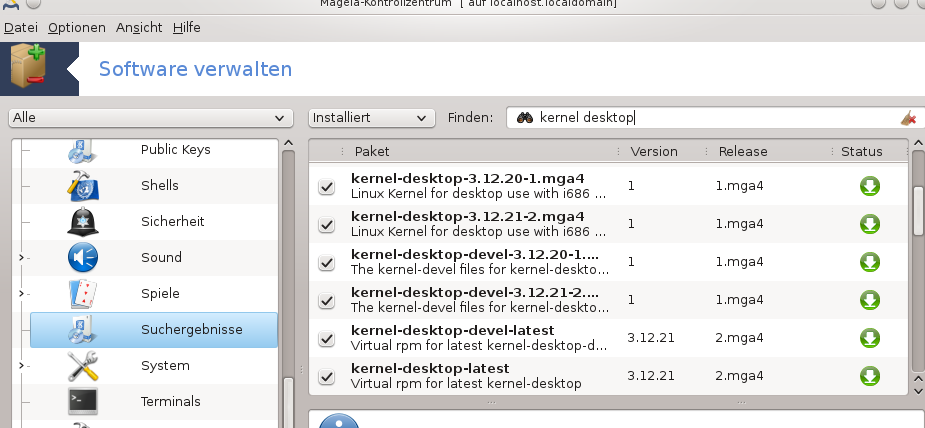Image resolution: width=925 pixels, height=428 pixels.
Task: Click status icon for kernel-desktop-devel-3.12.20-1
Action: pos(870,262)
